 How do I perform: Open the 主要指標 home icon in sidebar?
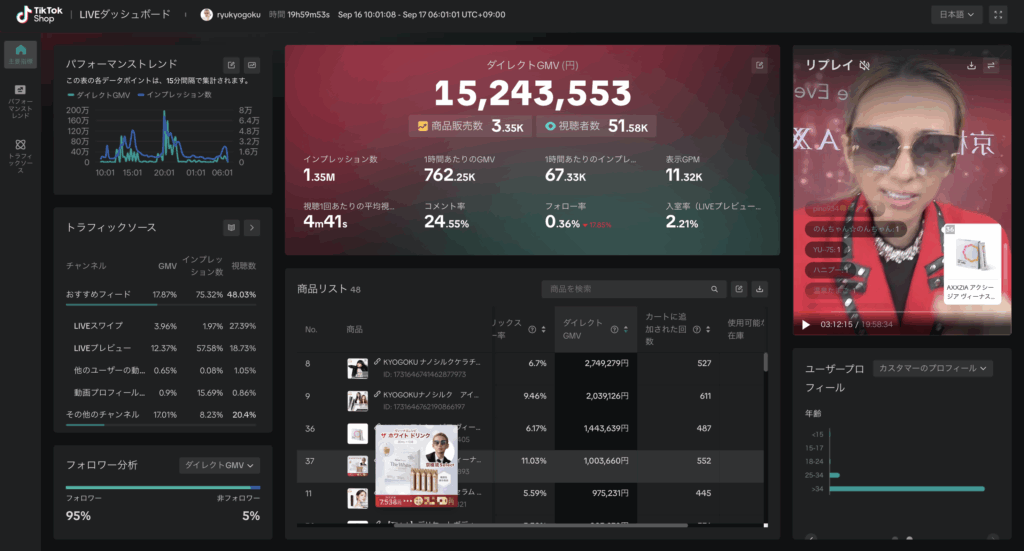(x=21, y=54)
